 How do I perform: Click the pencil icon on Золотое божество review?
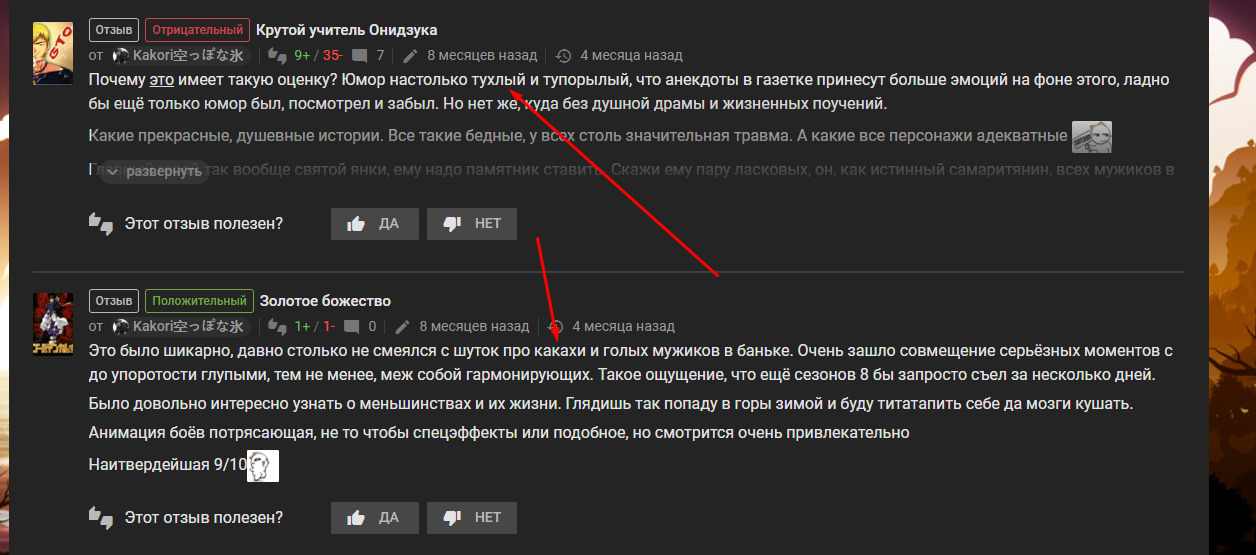[x=402, y=327]
